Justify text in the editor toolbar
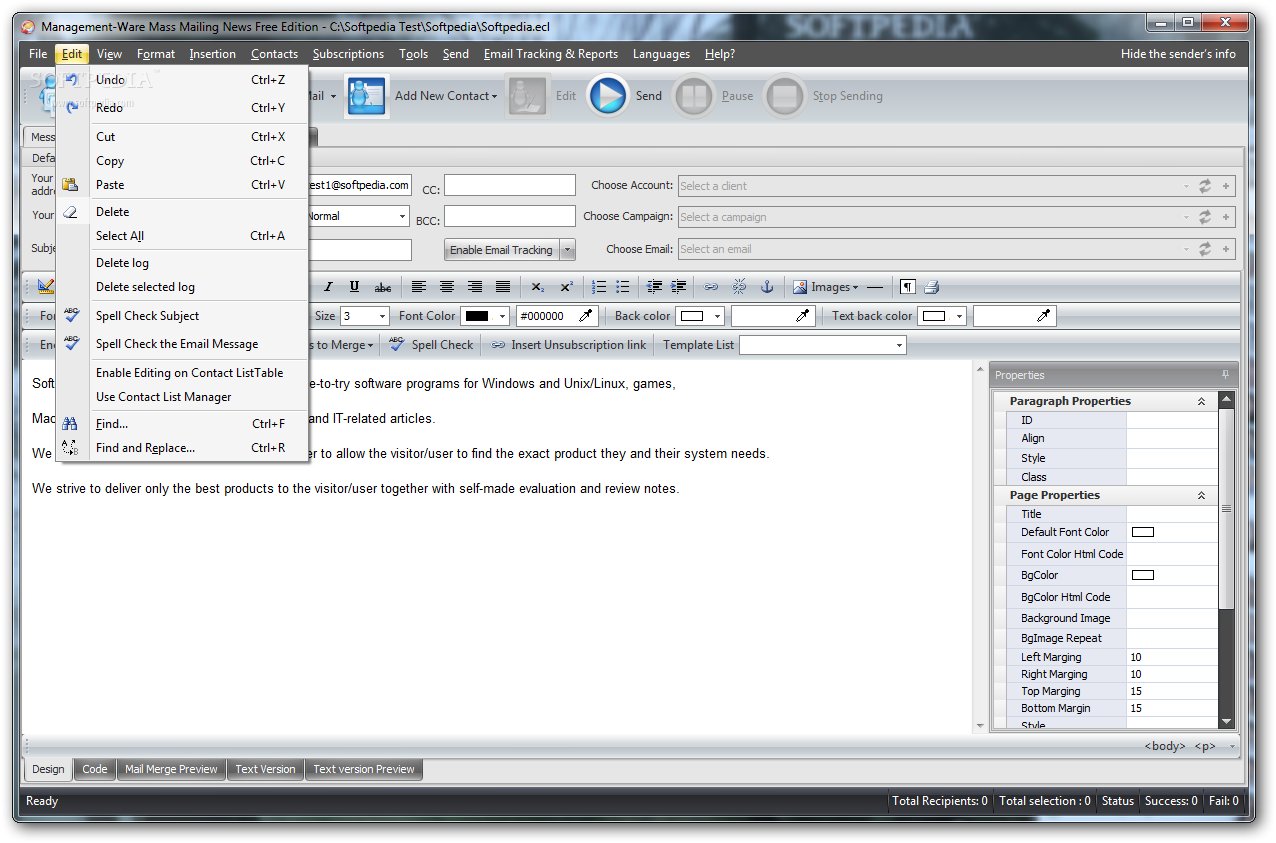This screenshot has height=843, width=1276. (503, 287)
